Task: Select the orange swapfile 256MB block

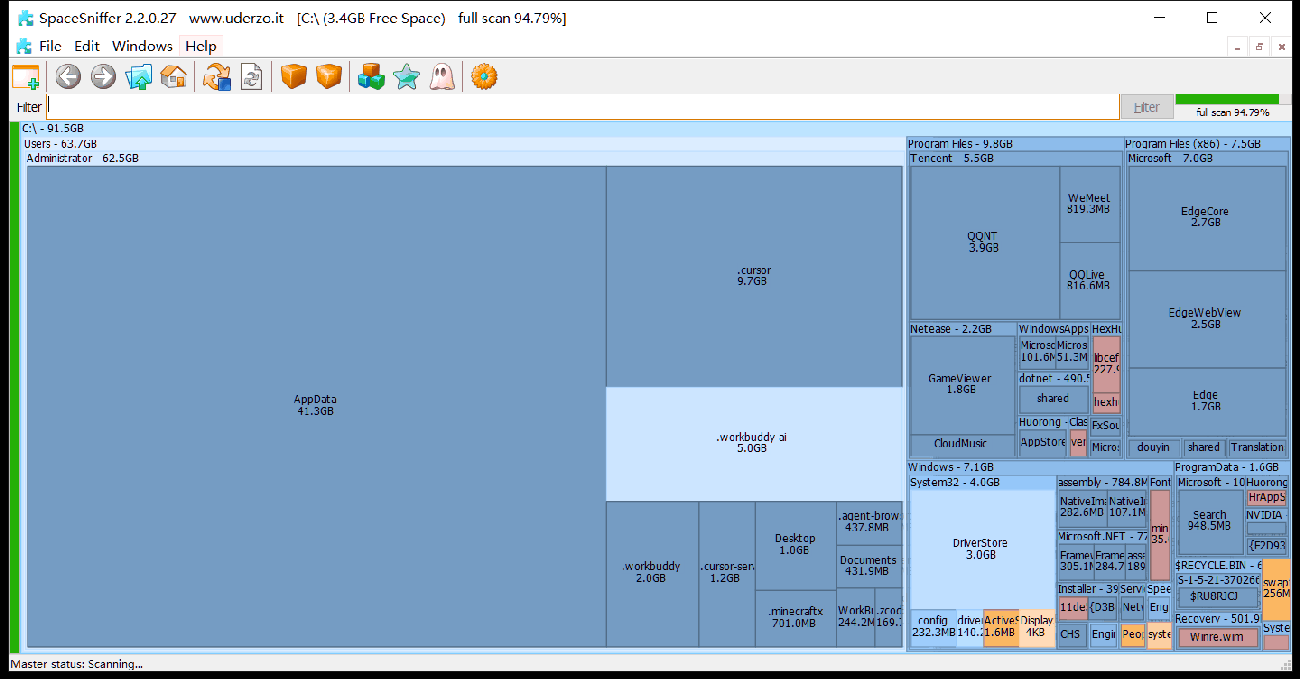Action: (1276, 588)
